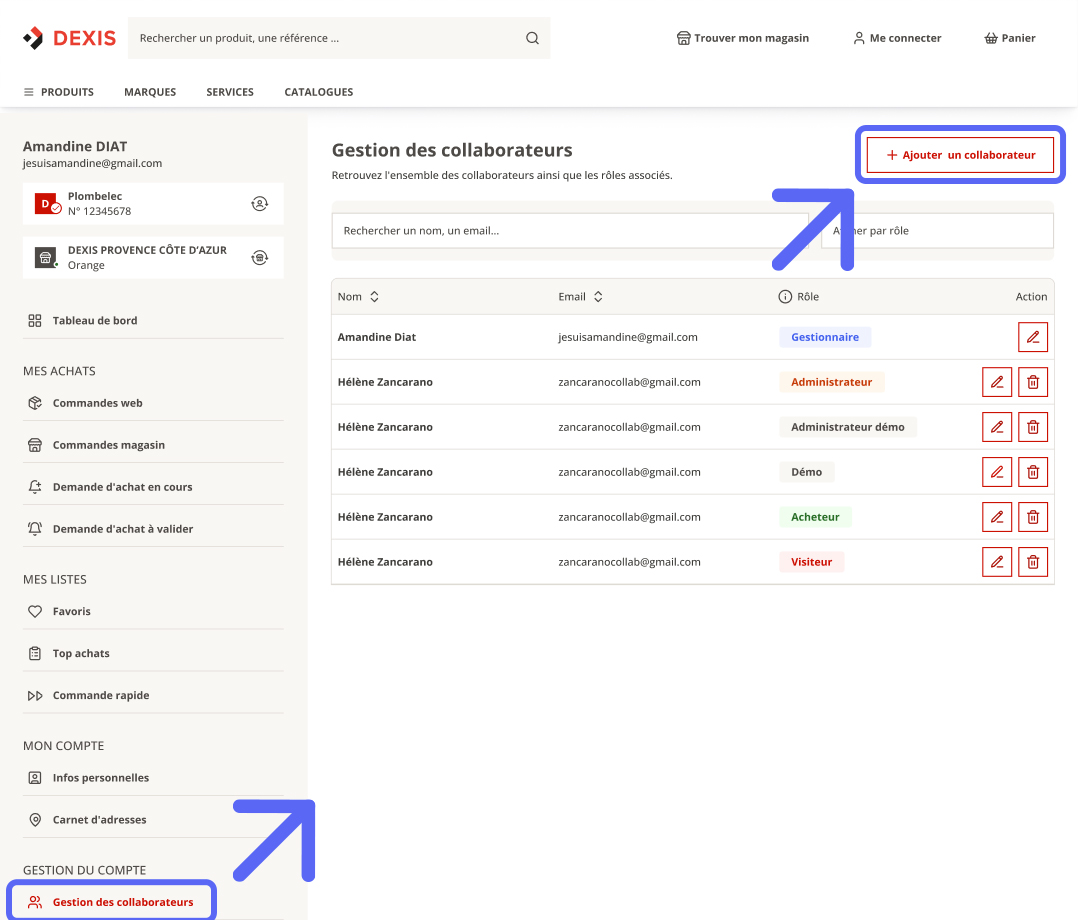This screenshot has height=920, width=1078.
Task: Open the Services menu
Action: point(230,91)
